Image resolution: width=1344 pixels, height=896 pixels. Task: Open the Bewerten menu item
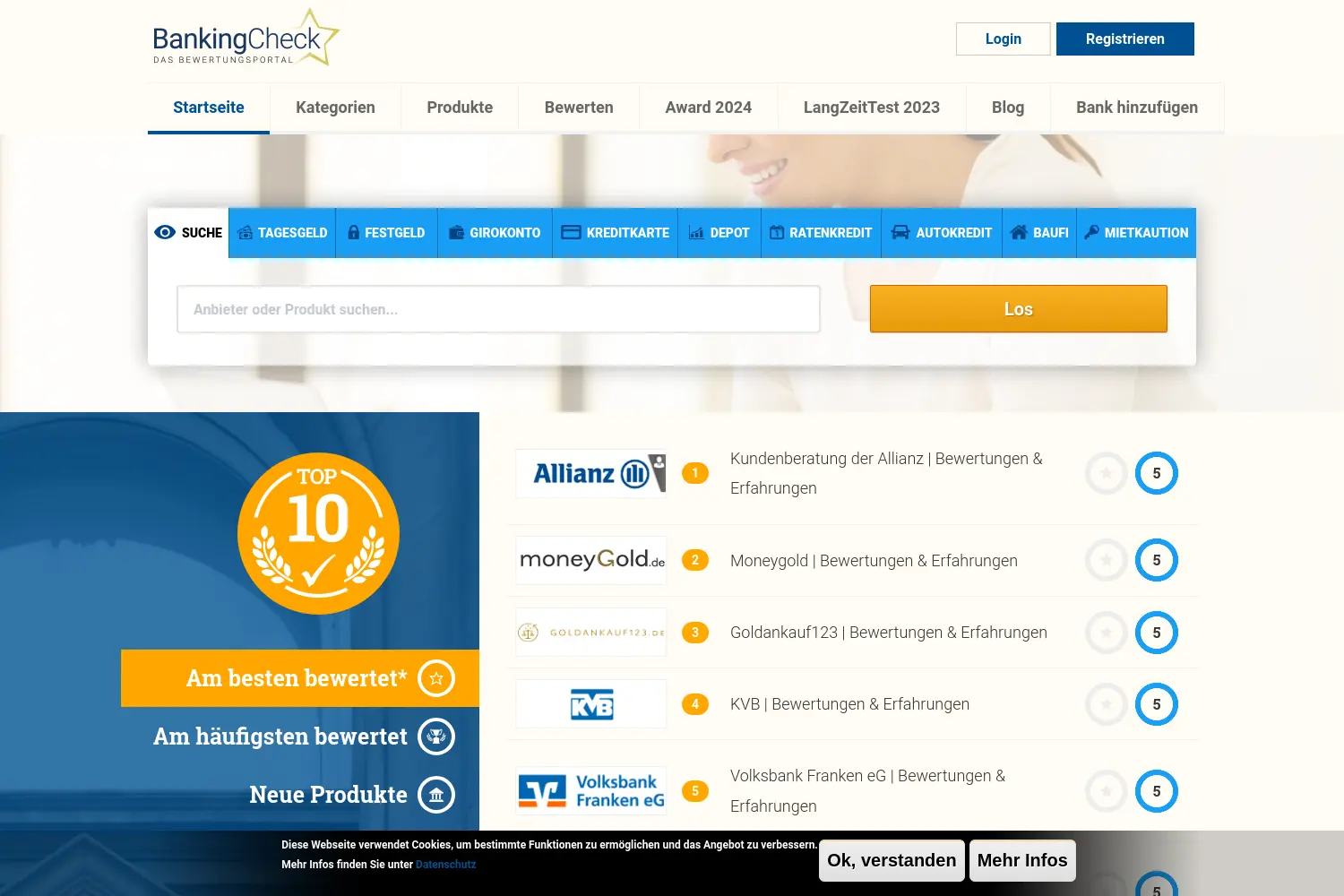click(x=579, y=108)
